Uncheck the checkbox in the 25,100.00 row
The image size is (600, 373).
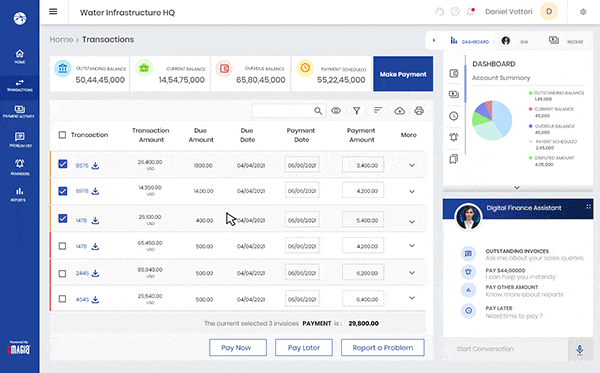63,218
